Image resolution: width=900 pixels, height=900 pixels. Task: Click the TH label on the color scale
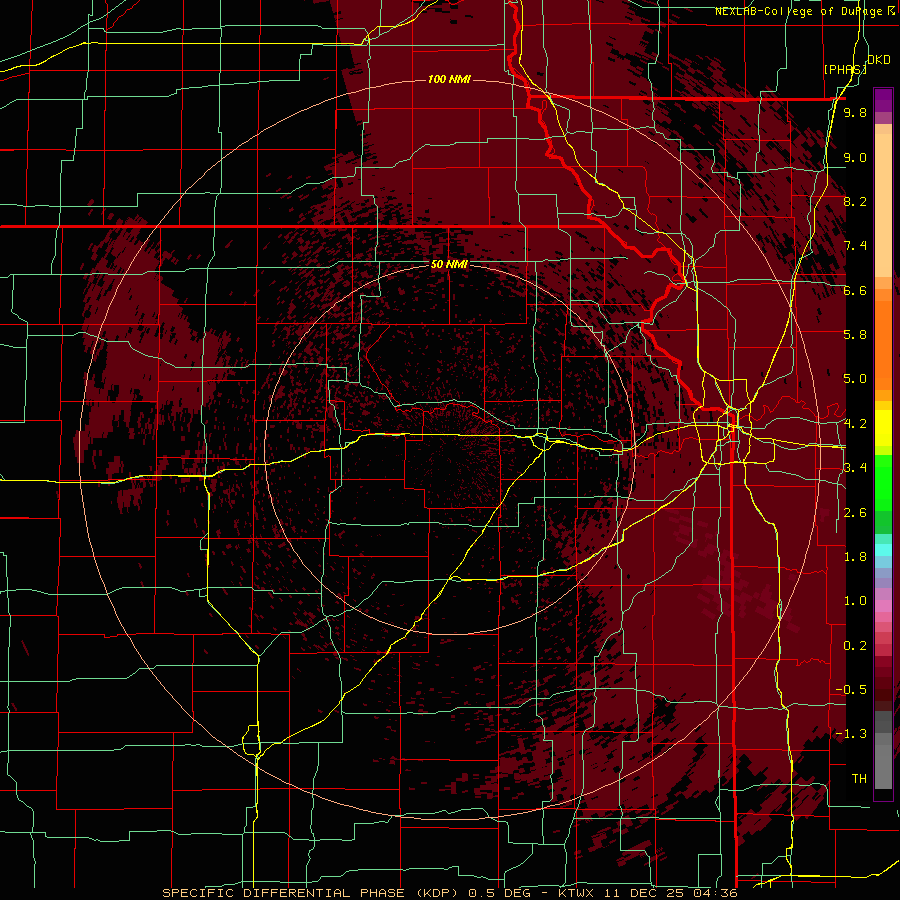pos(859,779)
